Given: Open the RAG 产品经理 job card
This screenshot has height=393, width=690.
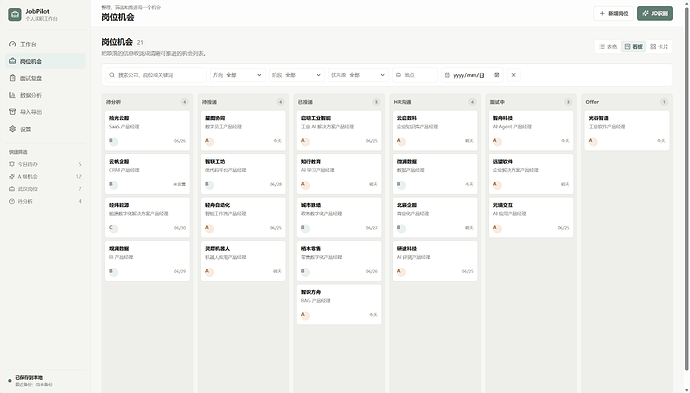Looking at the screenshot, I should [339, 304].
